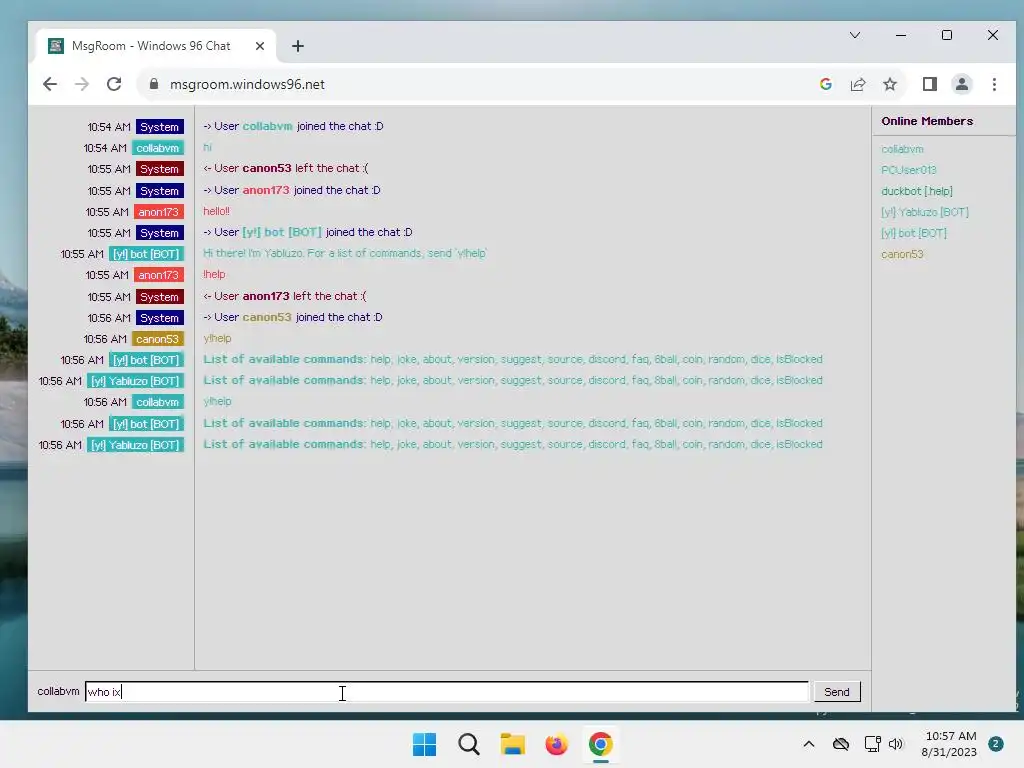Select [y!] bot [BOT] in Online Members
This screenshot has width=1024, height=768.
914,232
